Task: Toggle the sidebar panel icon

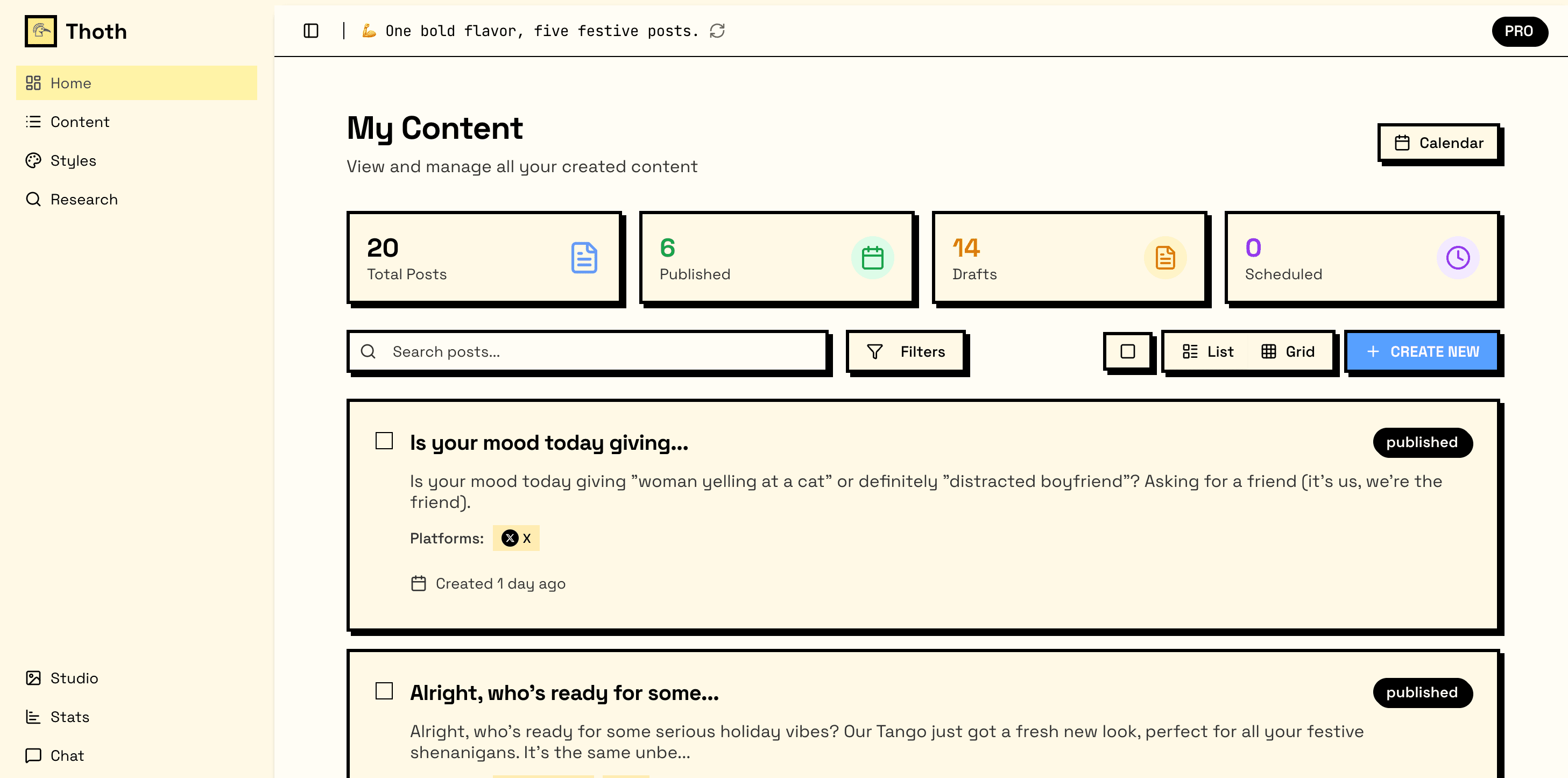Action: click(x=311, y=31)
